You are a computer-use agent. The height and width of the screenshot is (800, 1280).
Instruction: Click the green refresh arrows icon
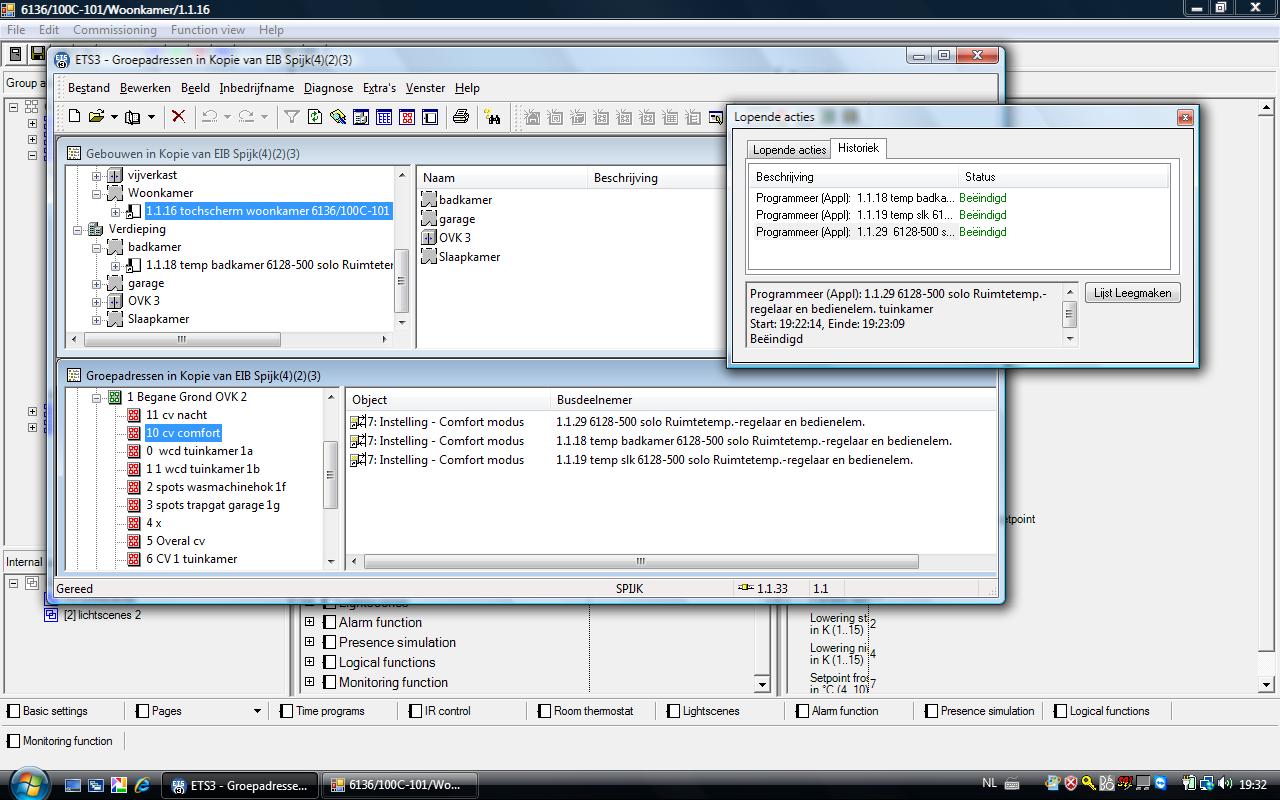click(314, 117)
